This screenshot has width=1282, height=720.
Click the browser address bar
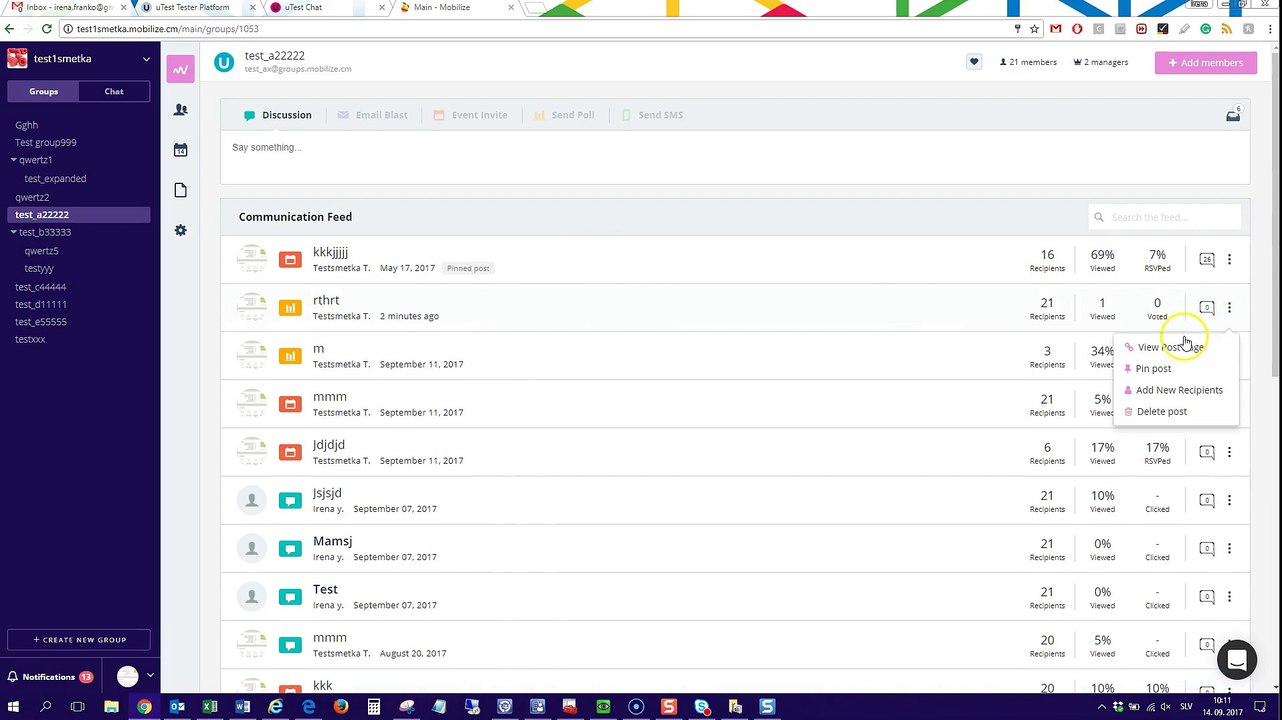tap(540, 29)
